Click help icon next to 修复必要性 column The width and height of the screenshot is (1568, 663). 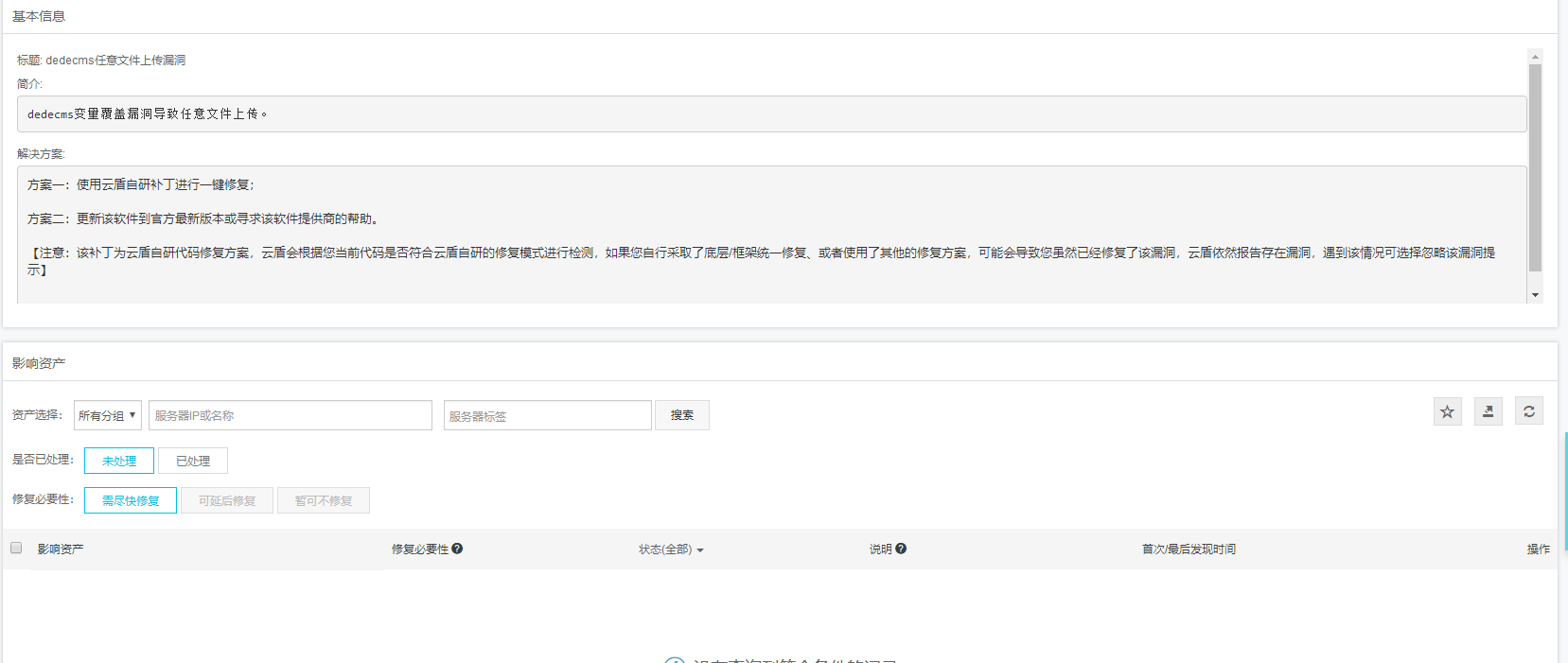457,549
